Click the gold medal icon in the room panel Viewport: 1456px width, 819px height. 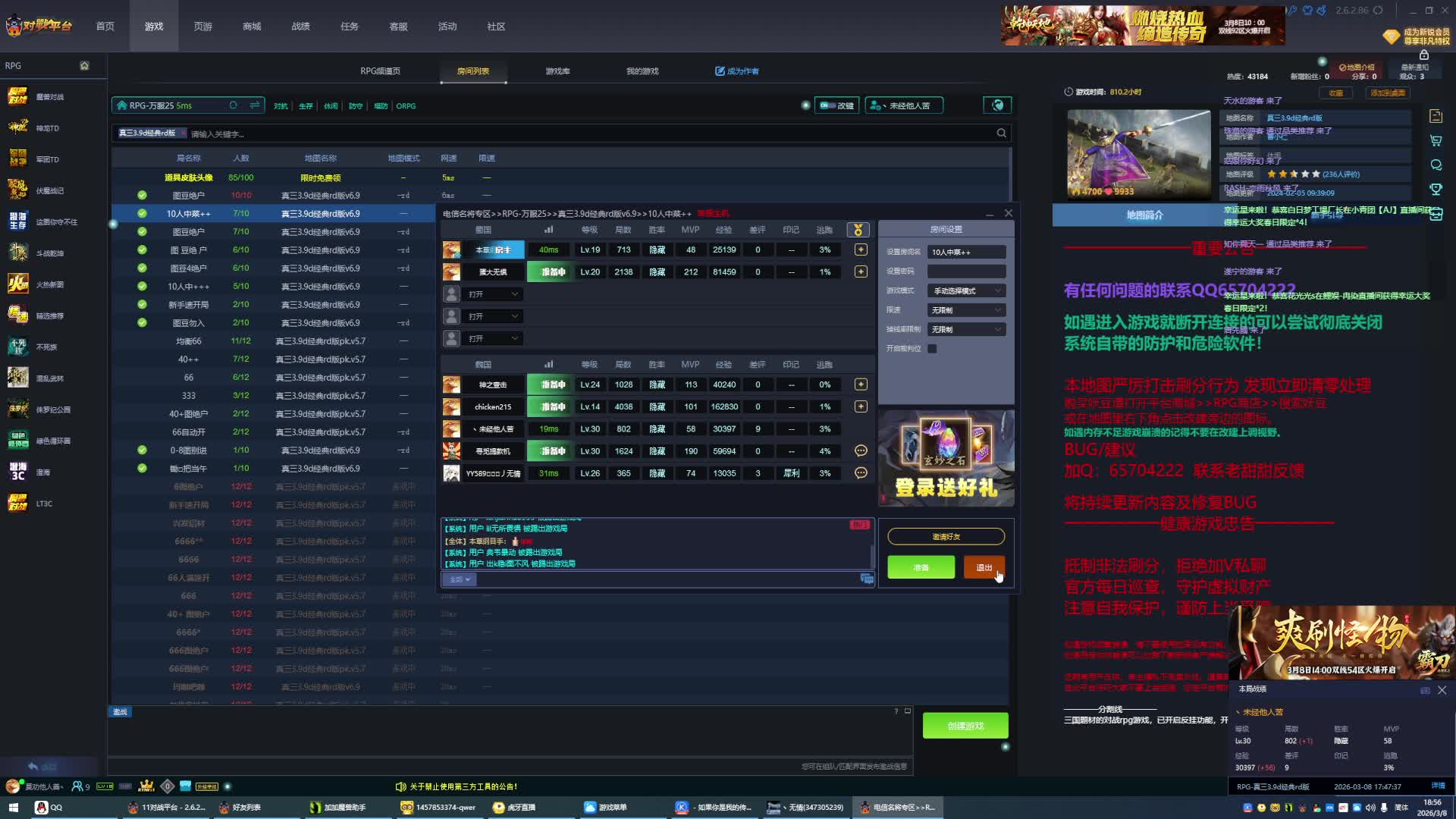[x=858, y=230]
